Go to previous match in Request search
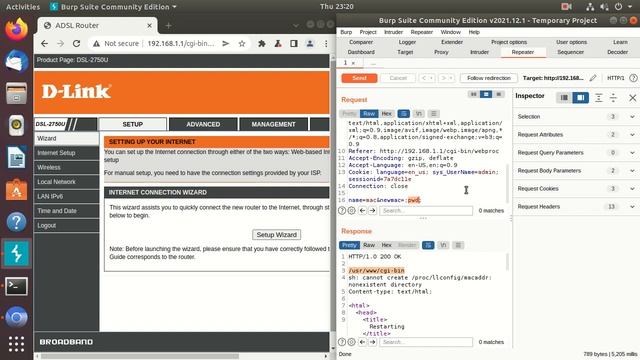The height and width of the screenshot is (360, 640). pos(362,211)
